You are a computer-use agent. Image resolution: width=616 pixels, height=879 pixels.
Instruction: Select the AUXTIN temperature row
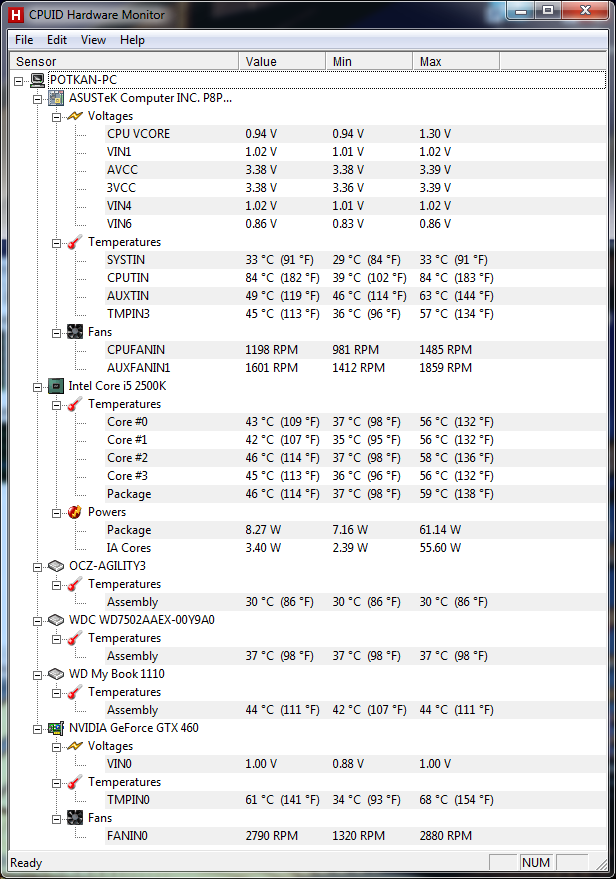pos(355,296)
